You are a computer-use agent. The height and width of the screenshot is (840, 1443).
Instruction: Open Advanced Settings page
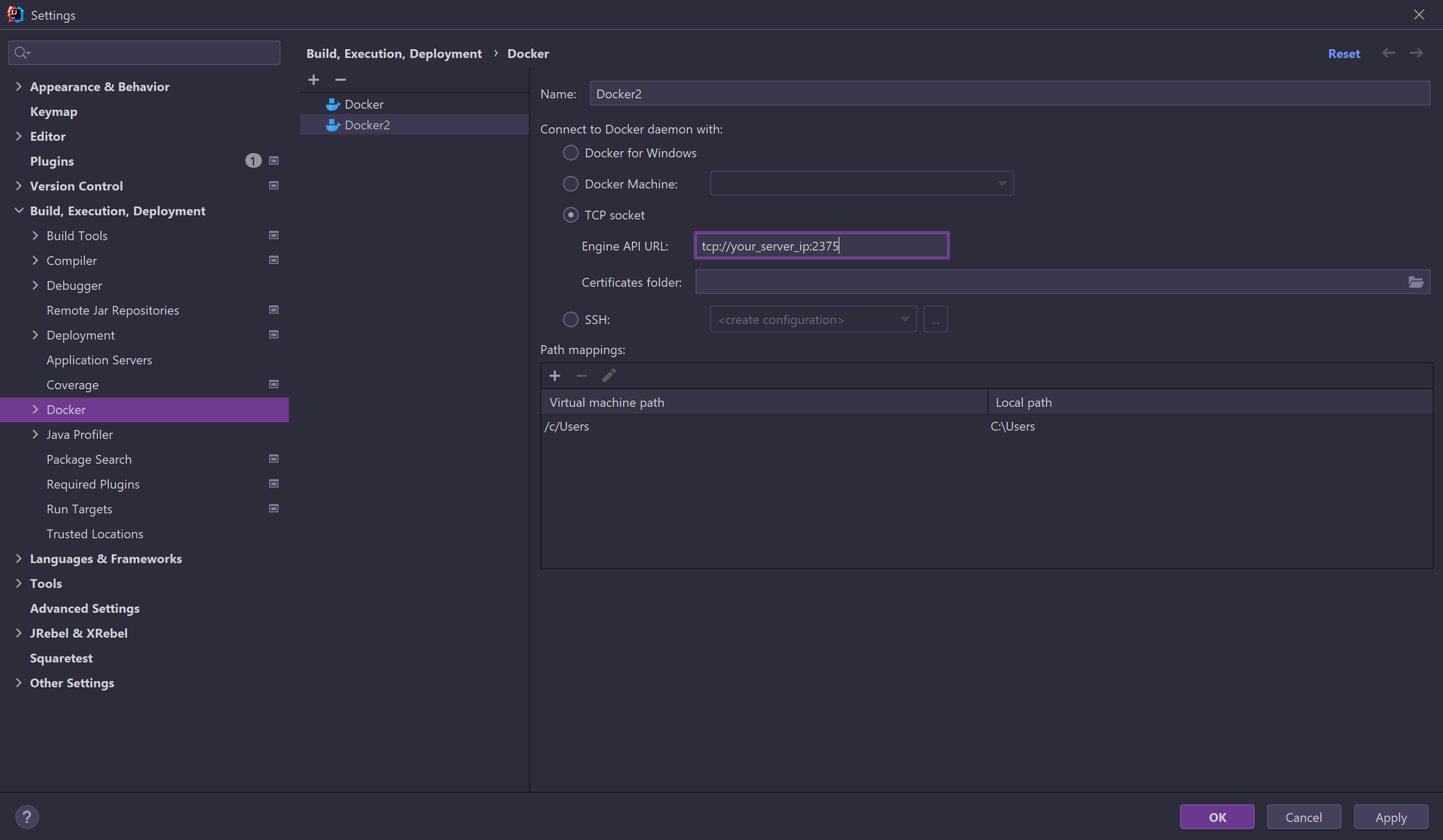85,608
